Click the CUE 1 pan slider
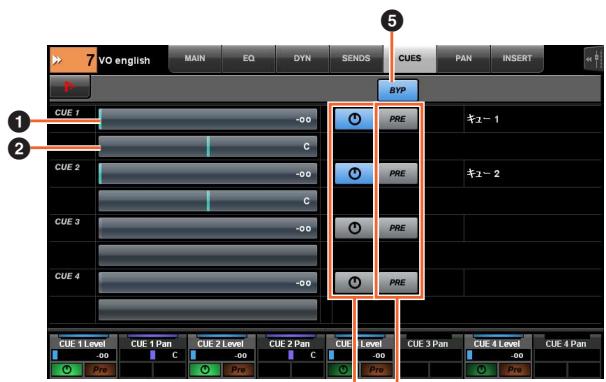This screenshot has height=382, width=606. (208, 146)
